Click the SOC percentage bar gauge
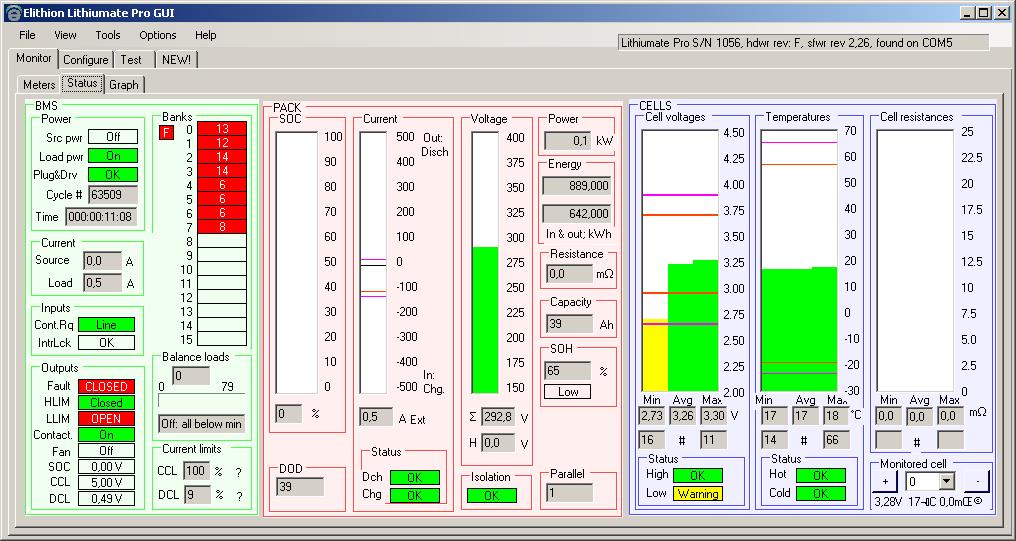 pyautogui.click(x=297, y=262)
